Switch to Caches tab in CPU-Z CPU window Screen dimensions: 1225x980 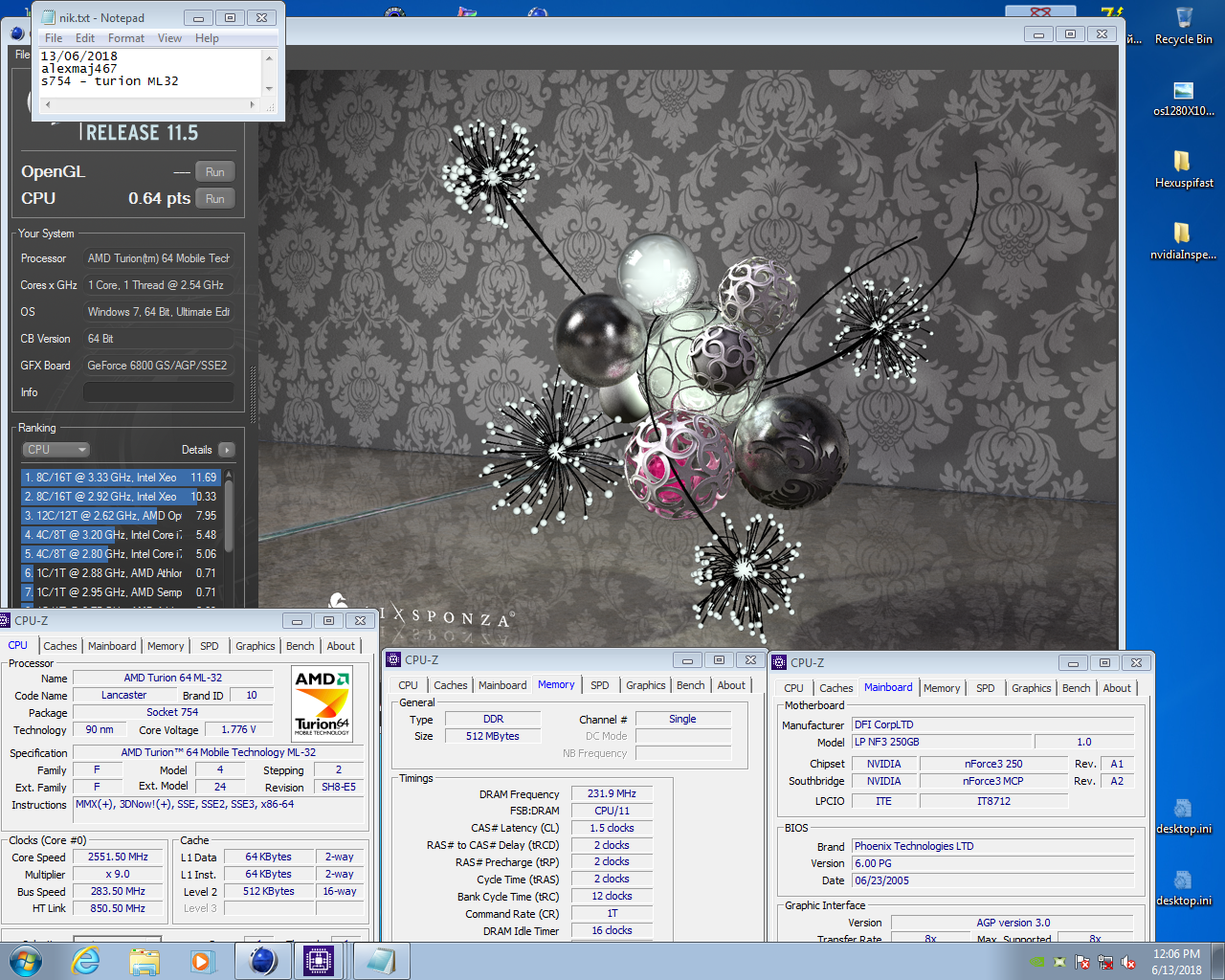click(59, 646)
